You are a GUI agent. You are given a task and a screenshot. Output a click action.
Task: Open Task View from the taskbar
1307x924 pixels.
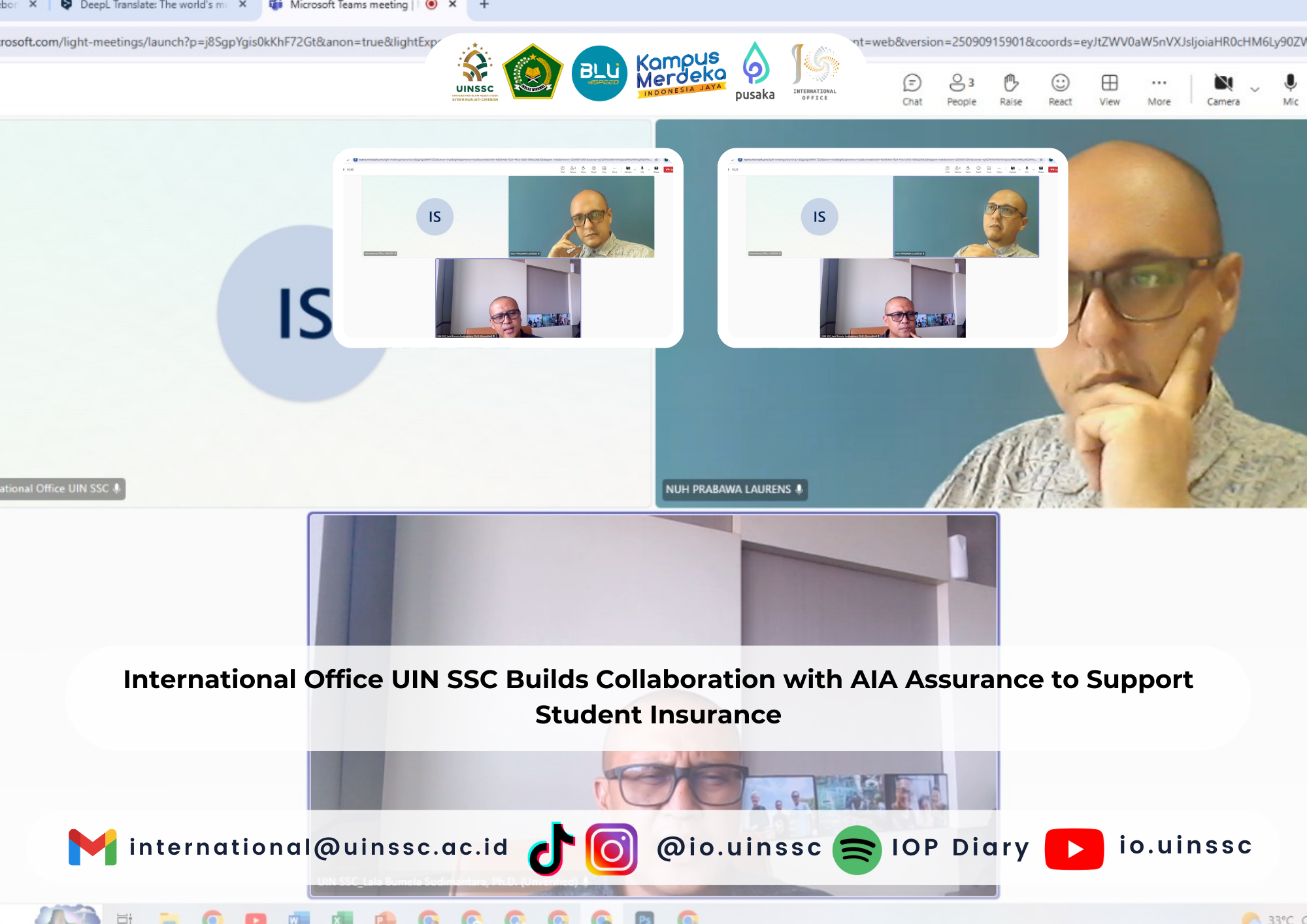[x=125, y=917]
